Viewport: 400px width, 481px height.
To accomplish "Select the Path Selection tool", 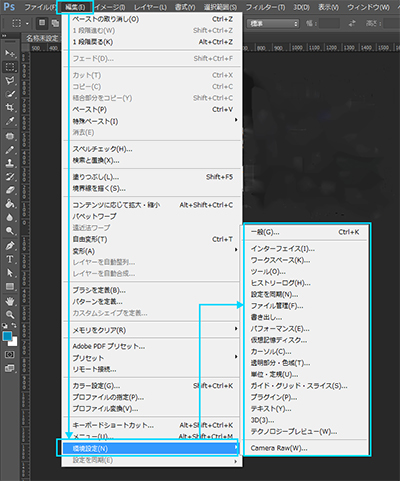I will coord(10,273).
